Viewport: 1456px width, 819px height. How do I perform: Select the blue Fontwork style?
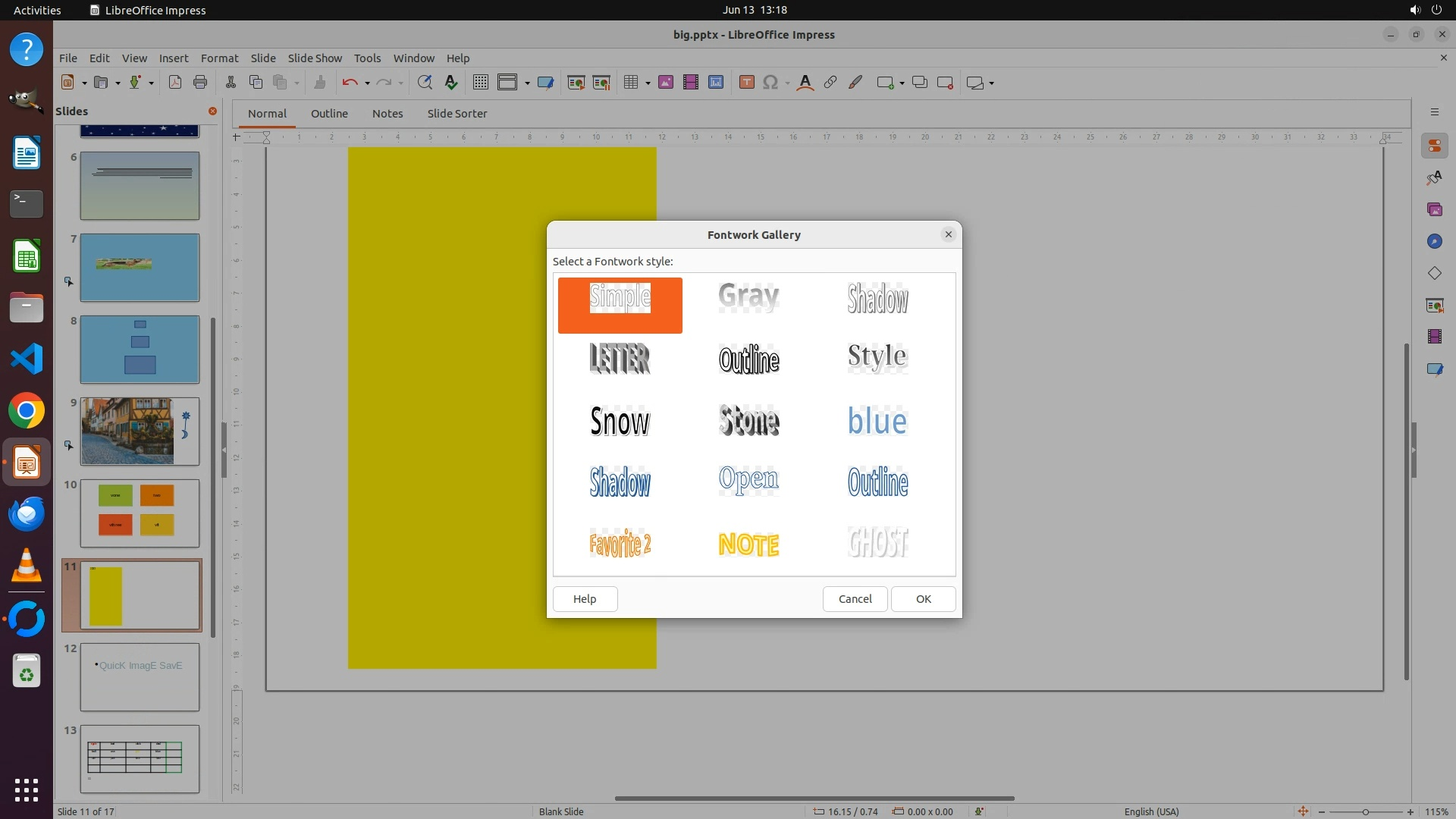877,421
